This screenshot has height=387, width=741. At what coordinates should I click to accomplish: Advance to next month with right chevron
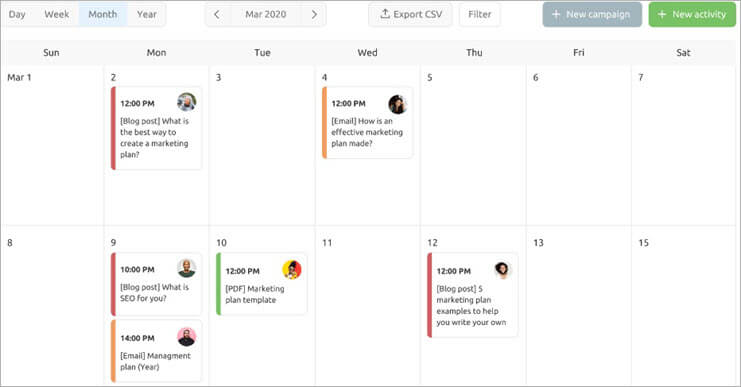click(314, 15)
